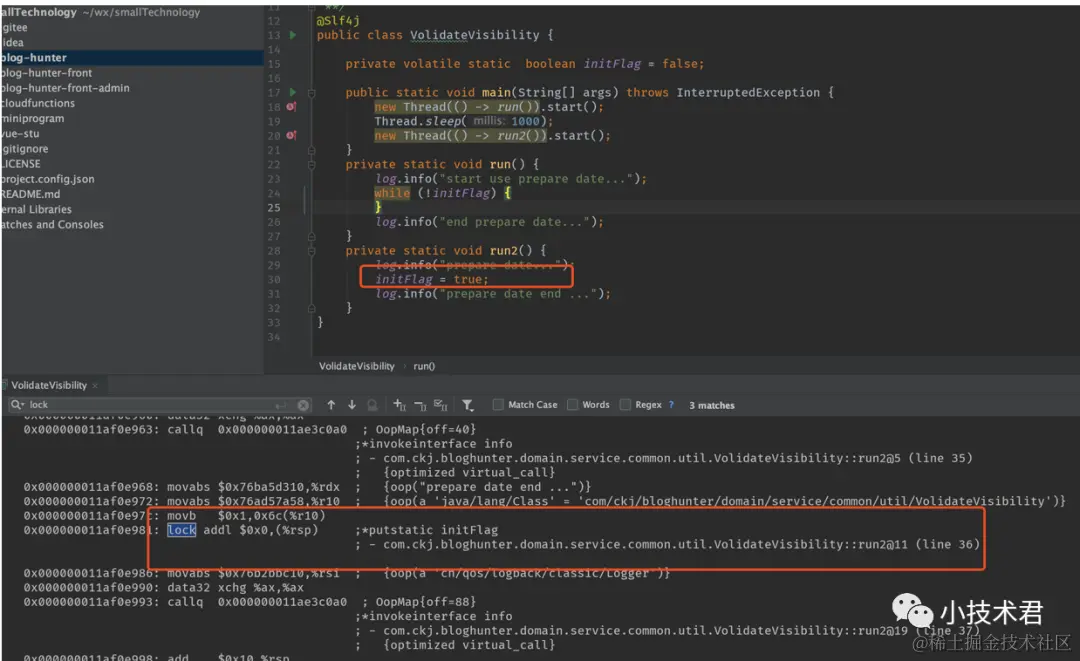Click line number 25 in the gutter
Image resolution: width=1080 pixels, height=661 pixels.
274,208
